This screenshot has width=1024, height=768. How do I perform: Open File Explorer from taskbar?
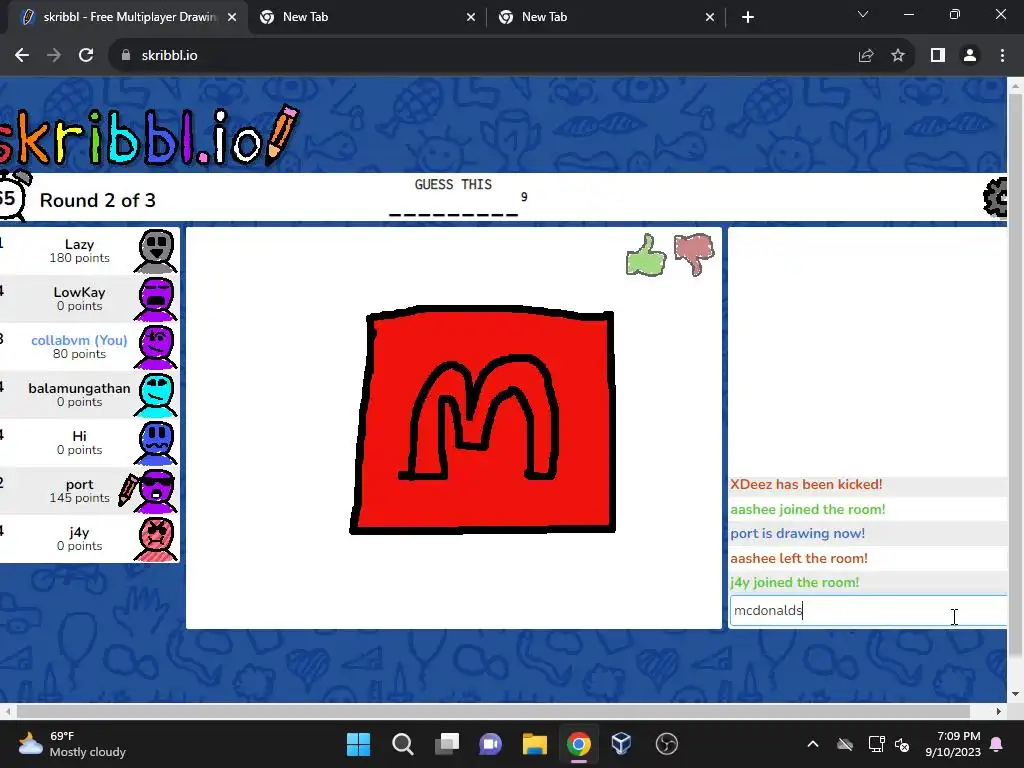coord(534,744)
